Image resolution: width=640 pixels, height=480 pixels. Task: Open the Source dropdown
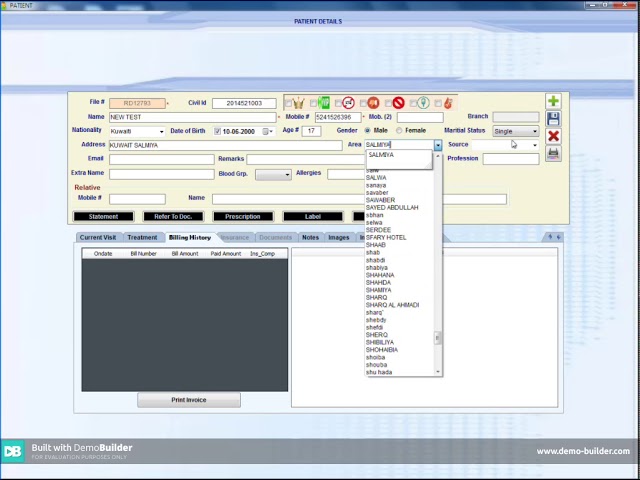[535, 145]
